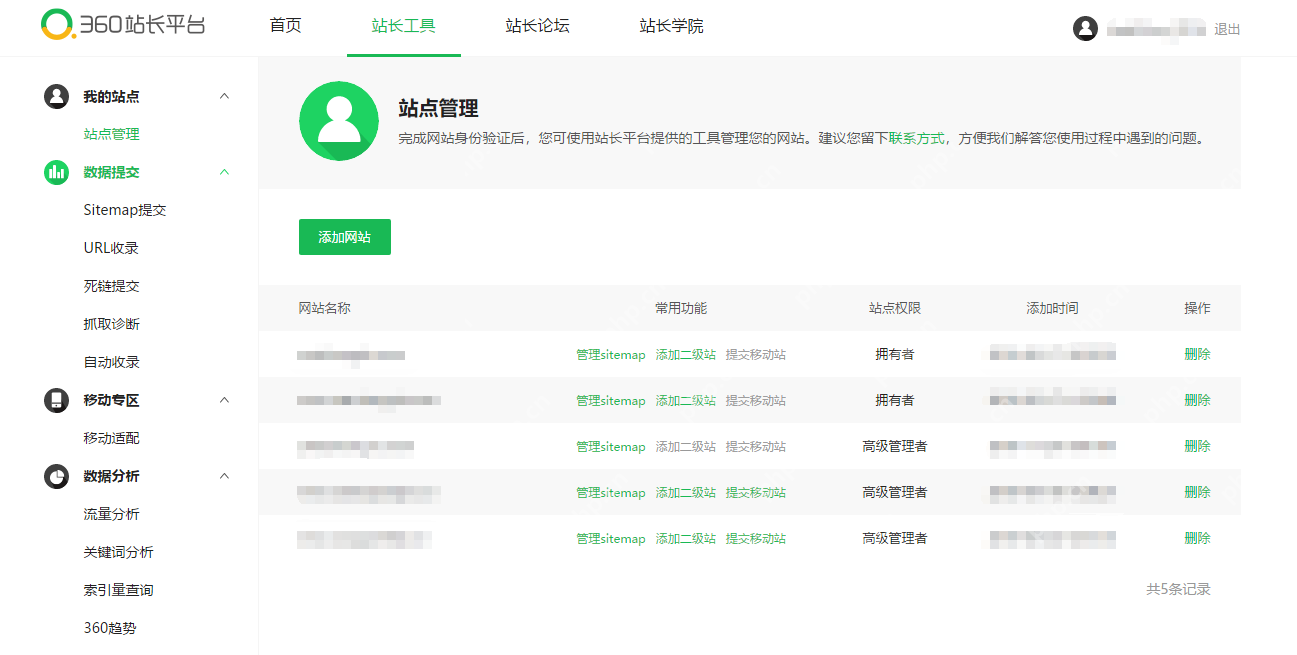Click 删除 in the last site row
This screenshot has height=655, width=1297.
click(1197, 538)
